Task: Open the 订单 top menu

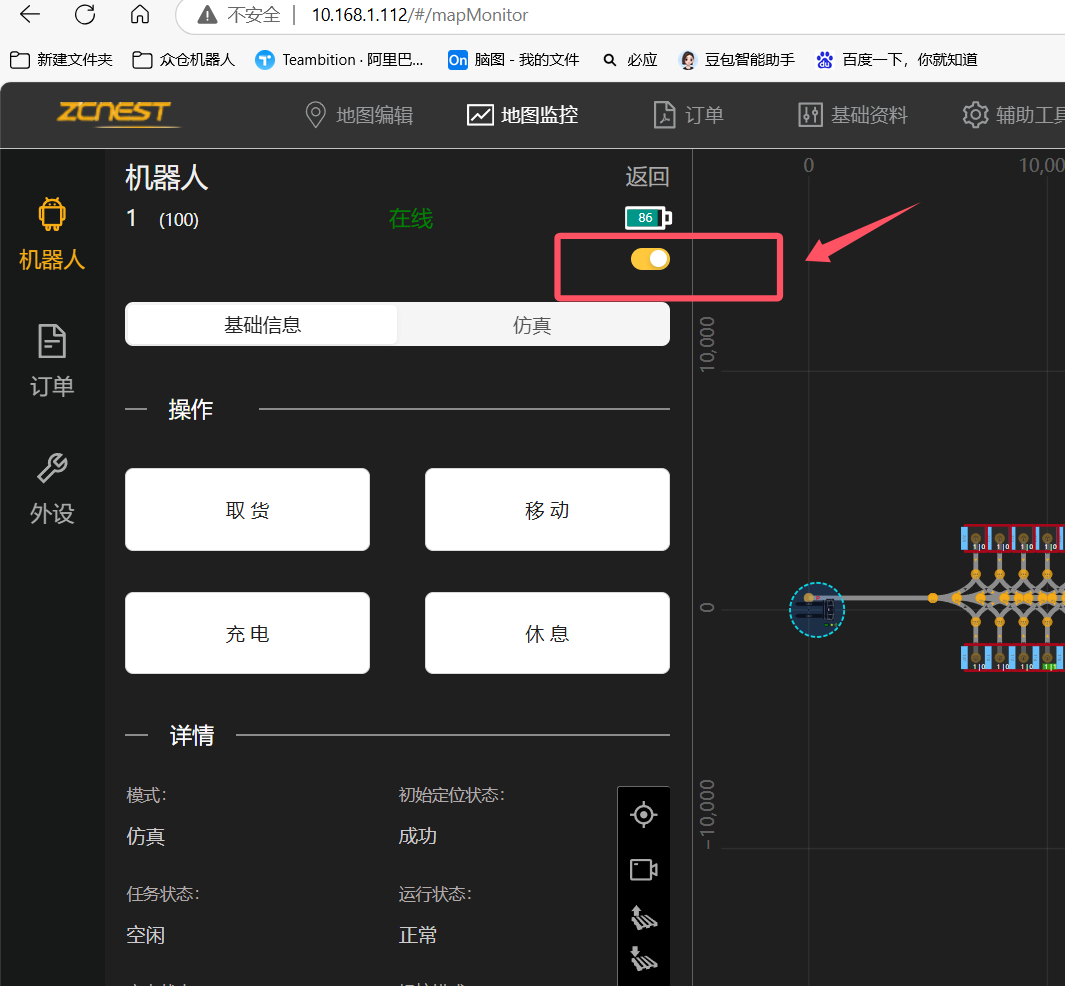Action: [x=688, y=115]
